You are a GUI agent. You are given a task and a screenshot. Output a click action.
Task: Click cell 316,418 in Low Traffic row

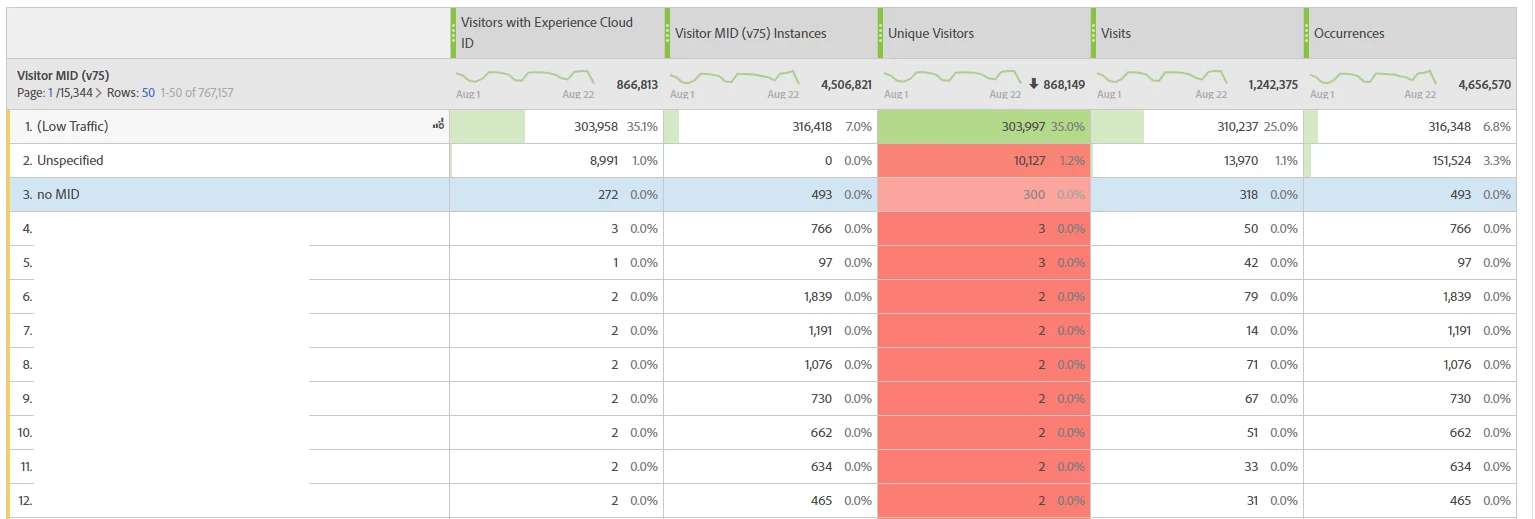[771, 127]
